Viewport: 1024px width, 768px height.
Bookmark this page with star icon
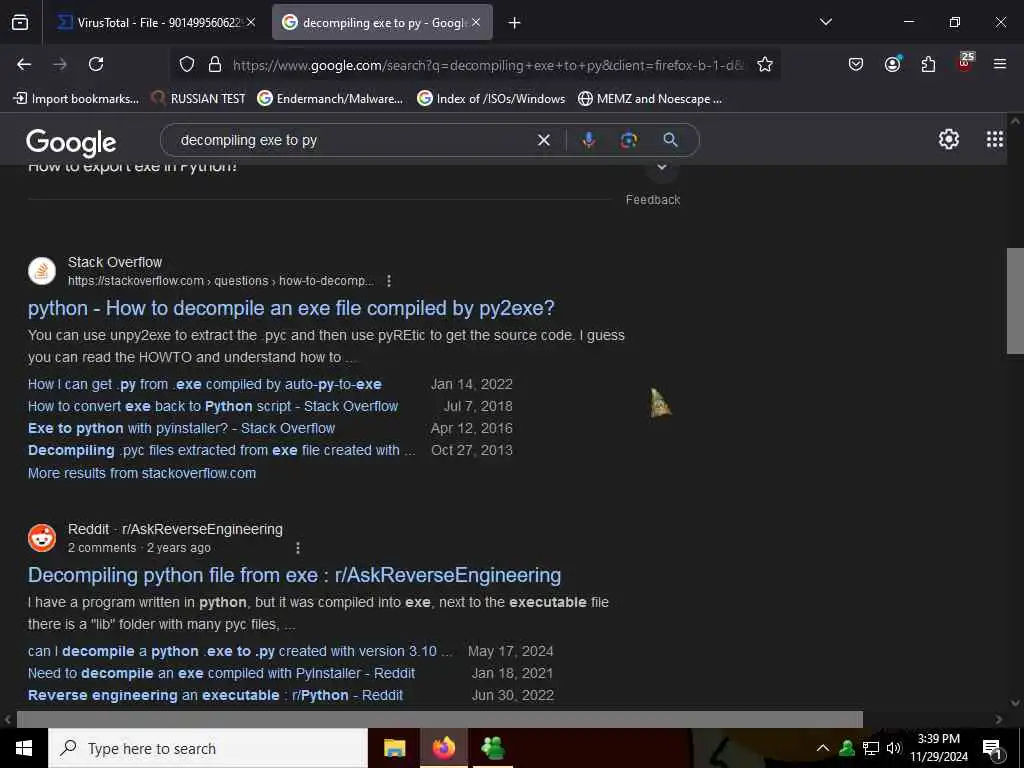[765, 65]
